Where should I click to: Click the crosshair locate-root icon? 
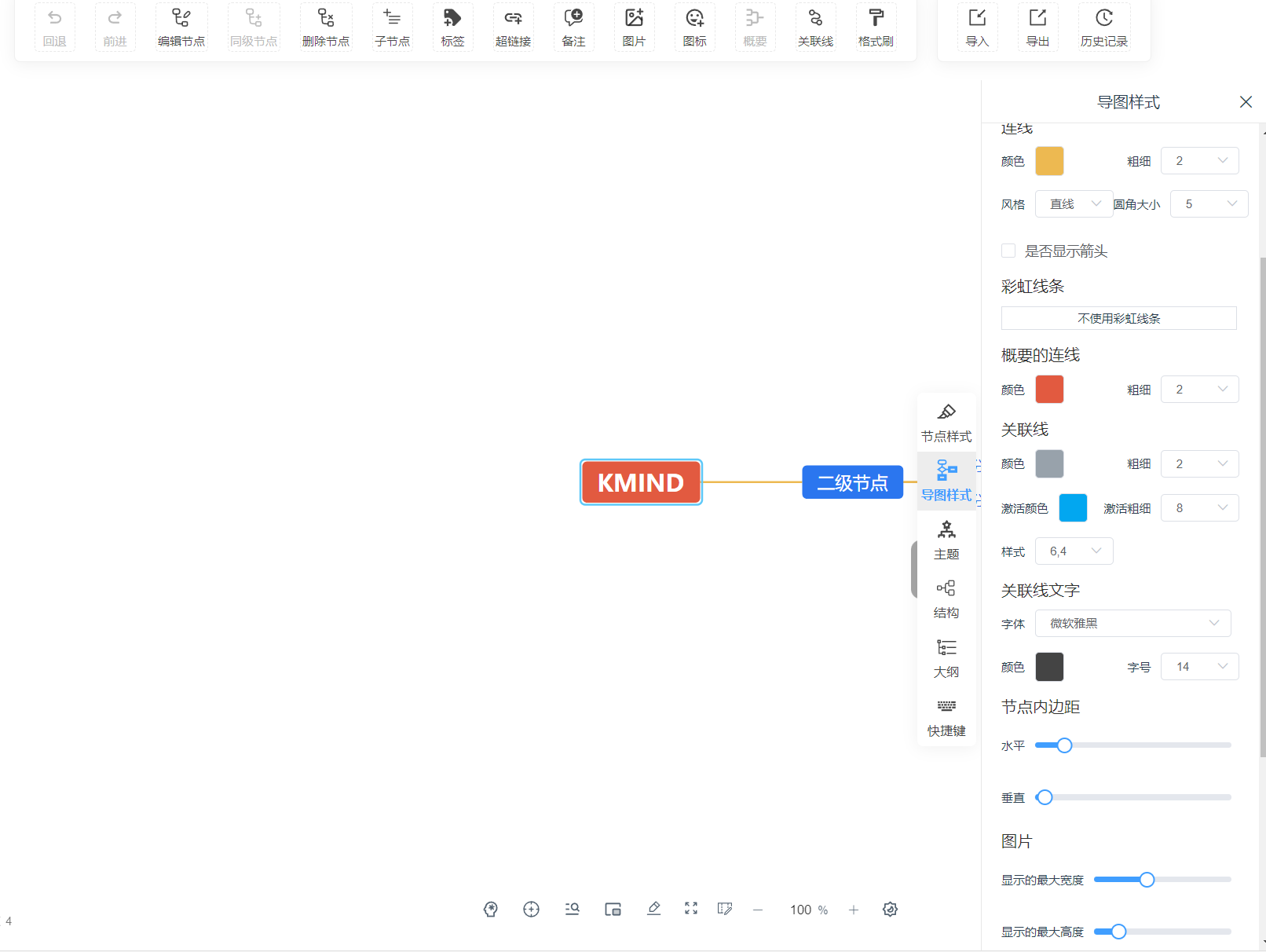coord(532,910)
